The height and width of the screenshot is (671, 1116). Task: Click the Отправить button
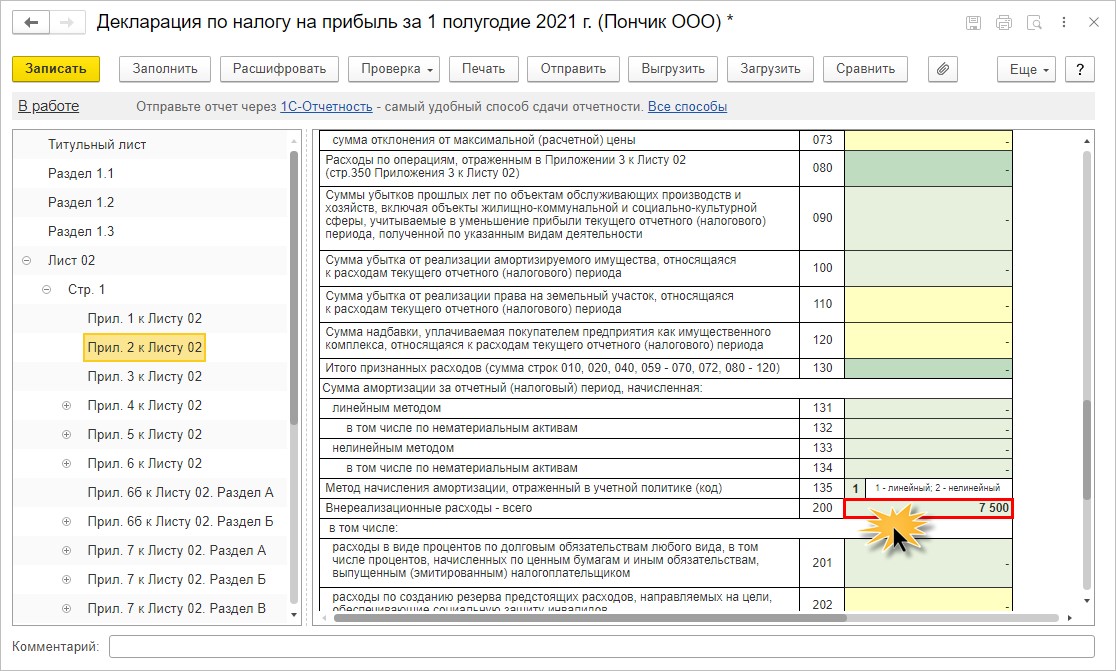pos(573,69)
